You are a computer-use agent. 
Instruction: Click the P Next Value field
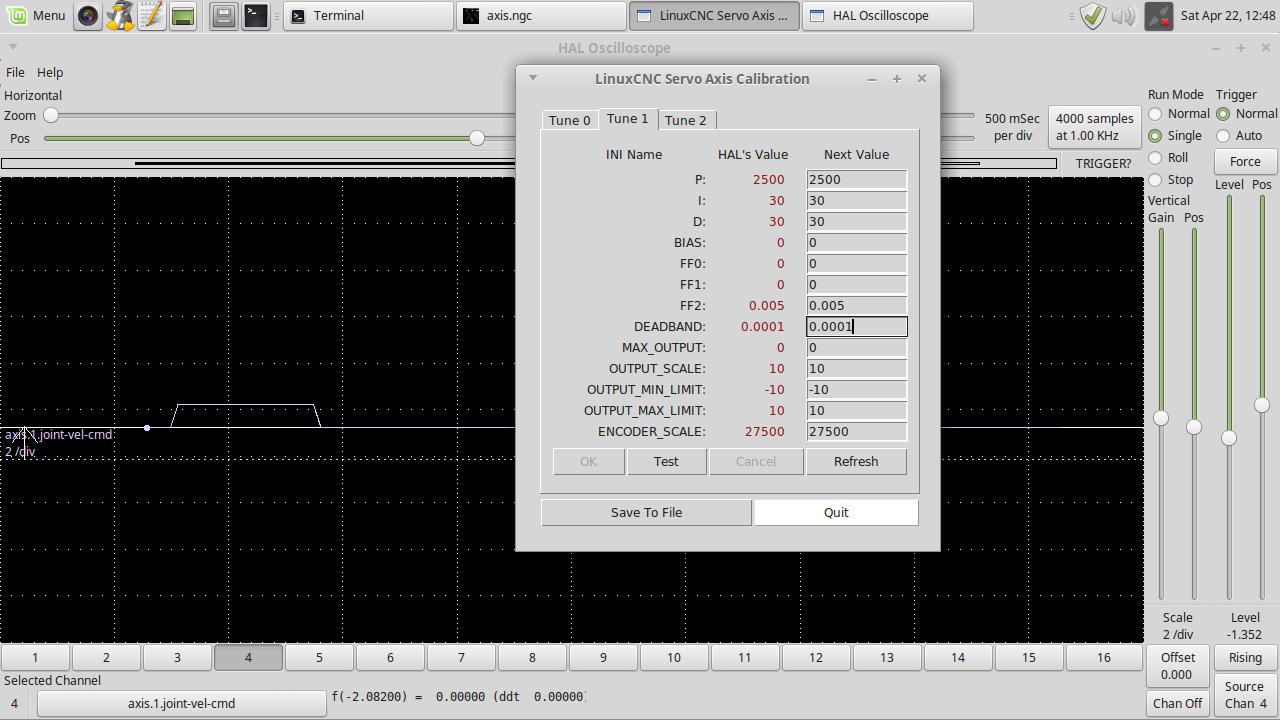pyautogui.click(x=857, y=180)
